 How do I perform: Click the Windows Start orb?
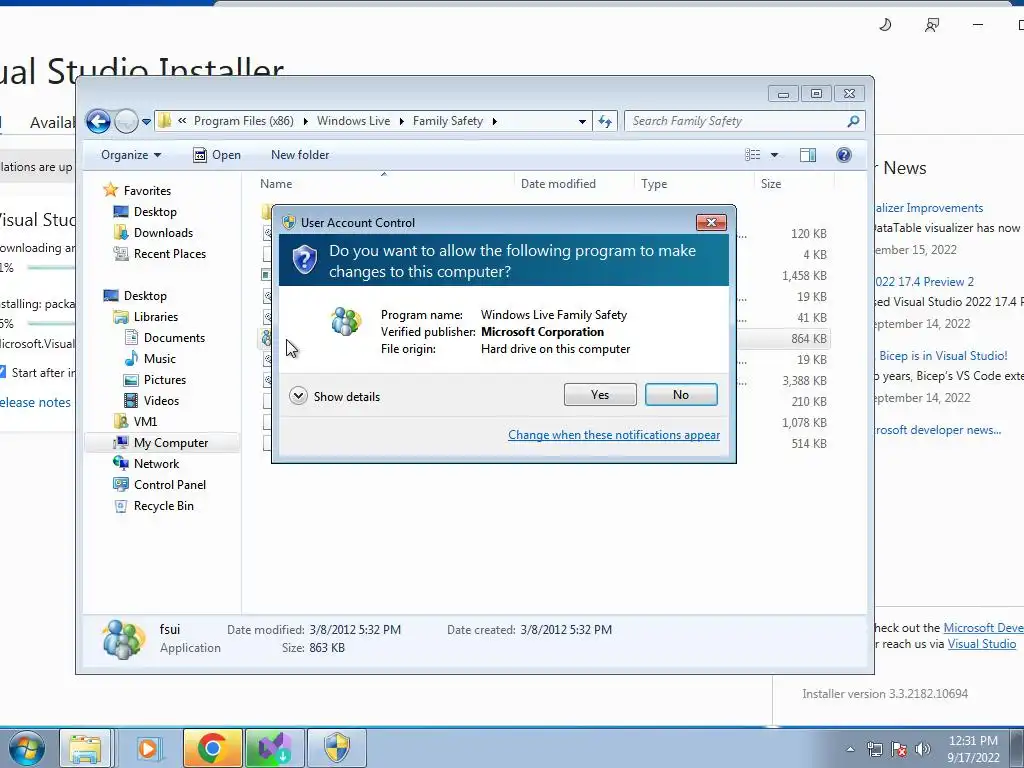[x=27, y=748]
